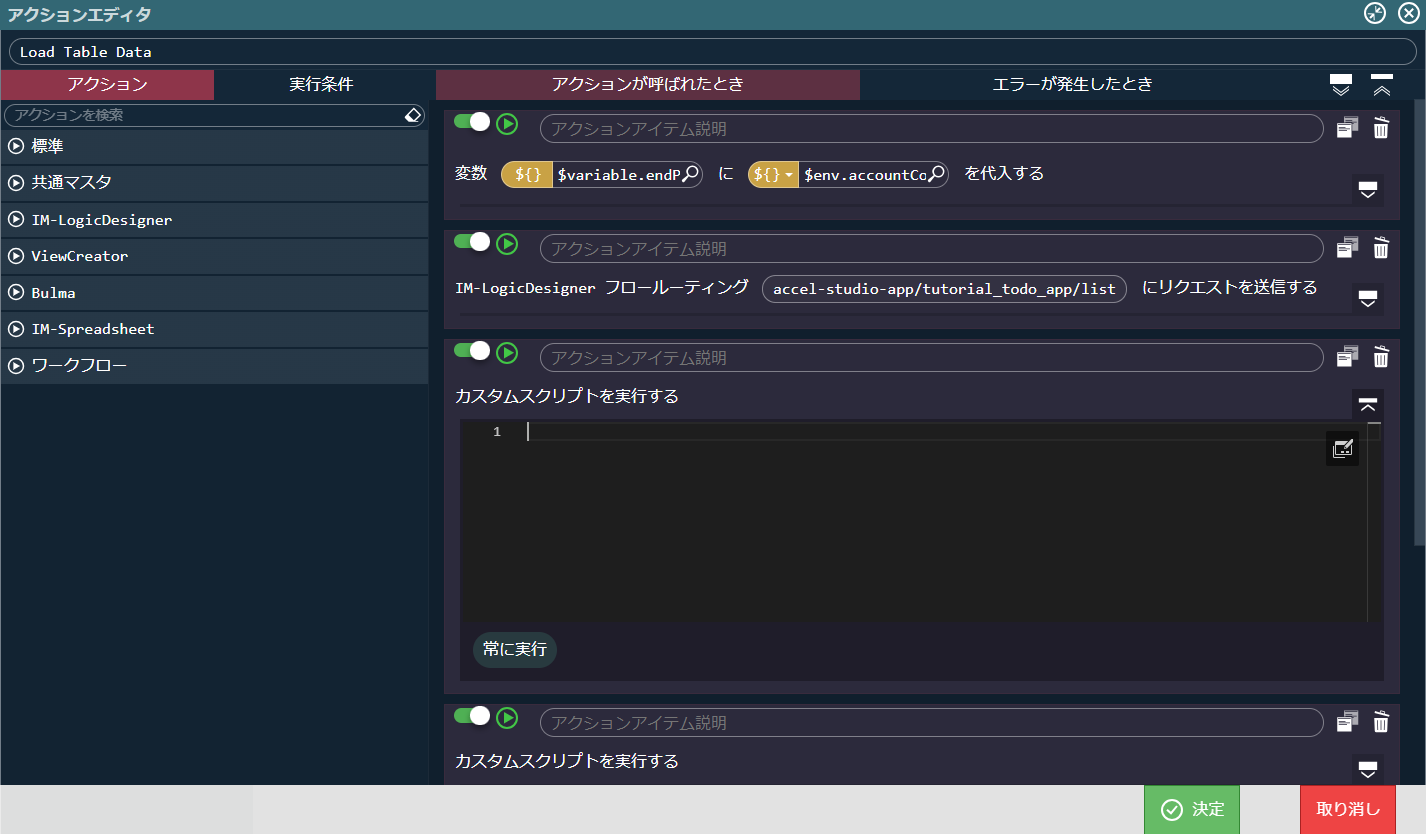Viewport: 1426px width, 834px height.
Task: Select the アクションが呼ばれたとき tab
Action: click(x=648, y=84)
